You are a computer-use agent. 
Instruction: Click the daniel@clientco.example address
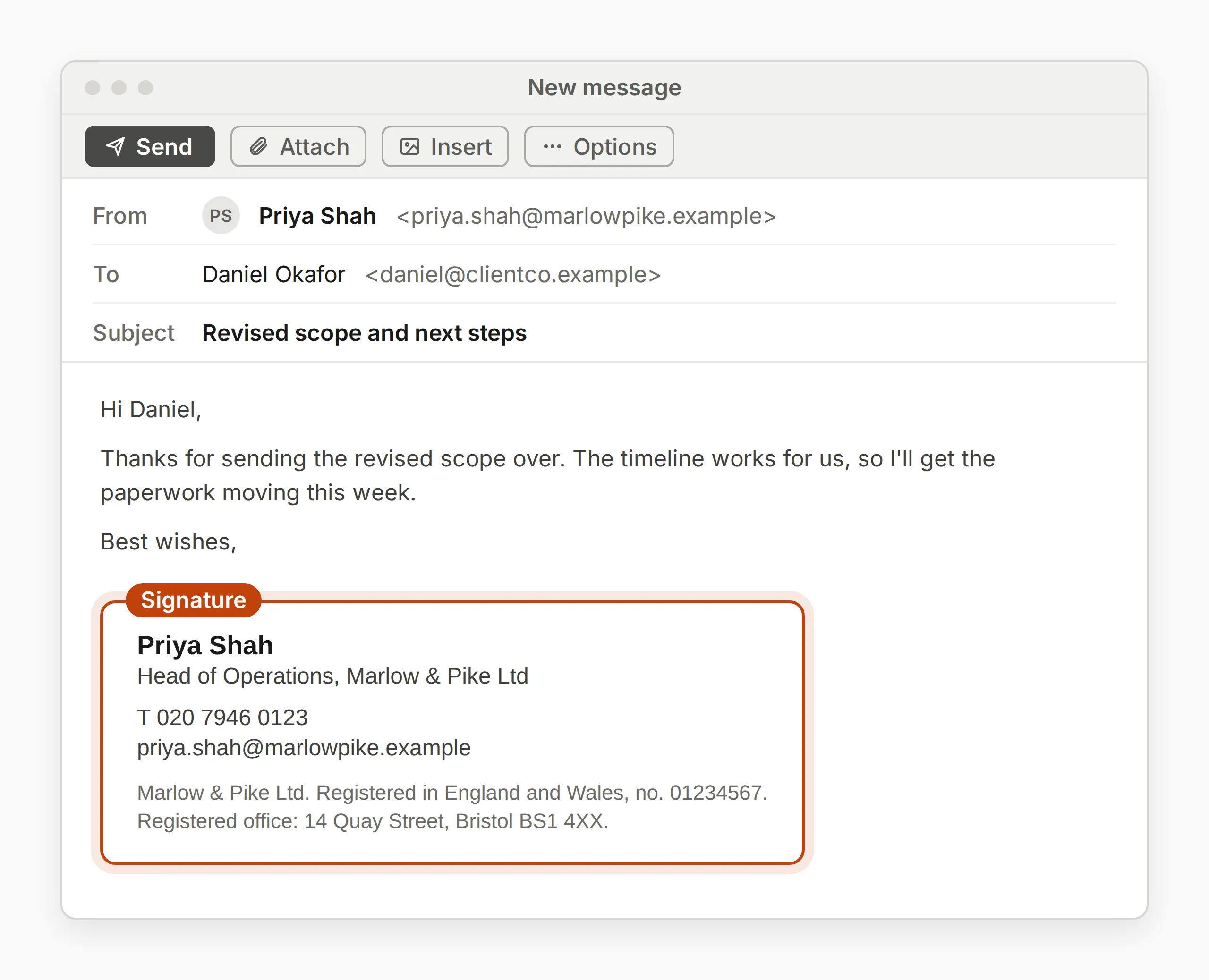click(x=513, y=274)
